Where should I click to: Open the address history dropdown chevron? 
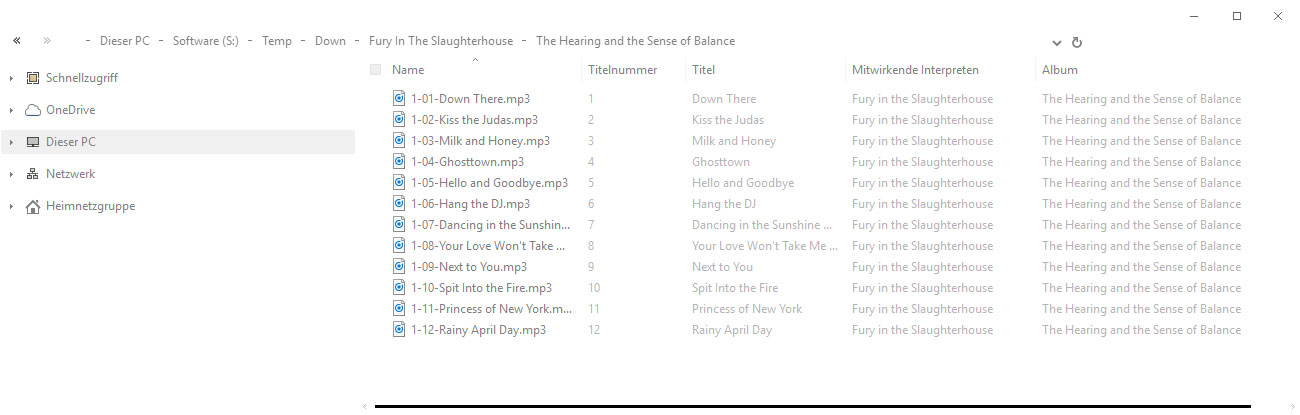[1057, 43]
